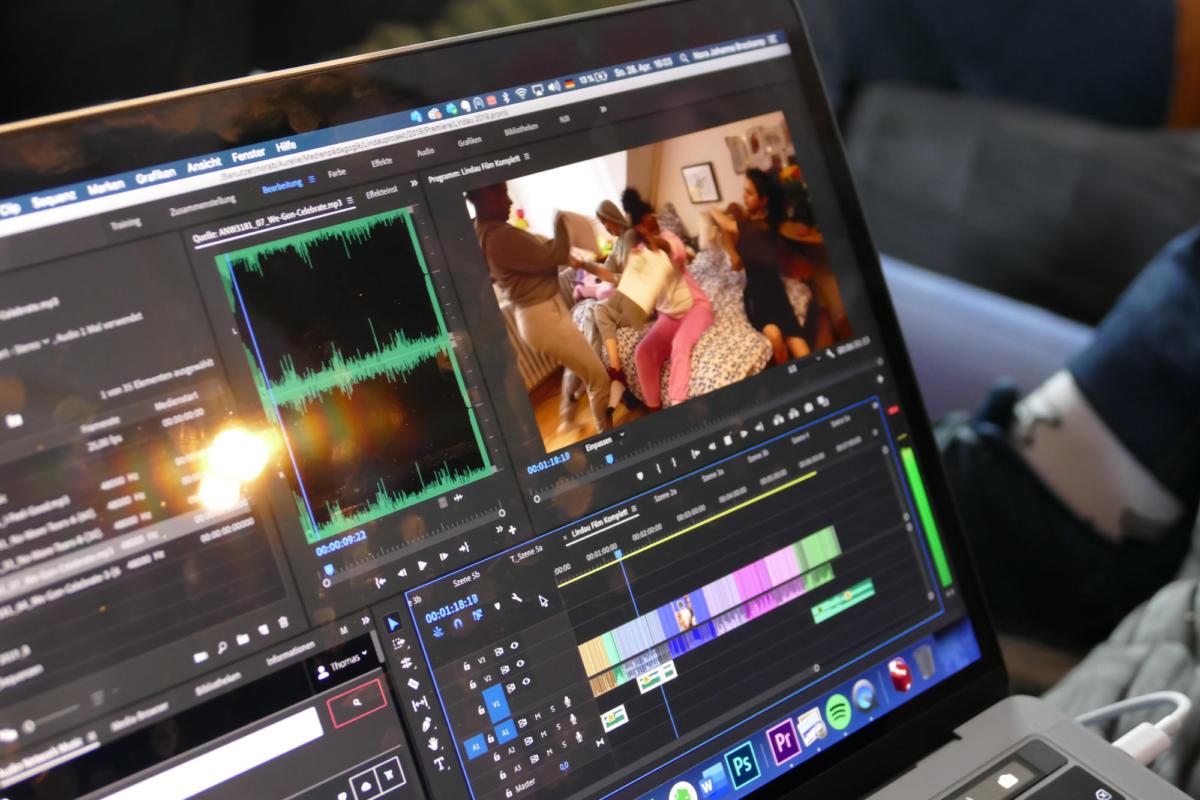
Task: Select the Track Select Forward tool
Action: tap(399, 643)
